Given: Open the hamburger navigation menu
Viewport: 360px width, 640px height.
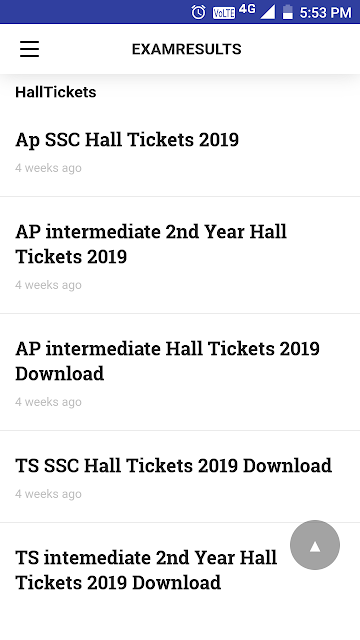Looking at the screenshot, I should (29, 49).
